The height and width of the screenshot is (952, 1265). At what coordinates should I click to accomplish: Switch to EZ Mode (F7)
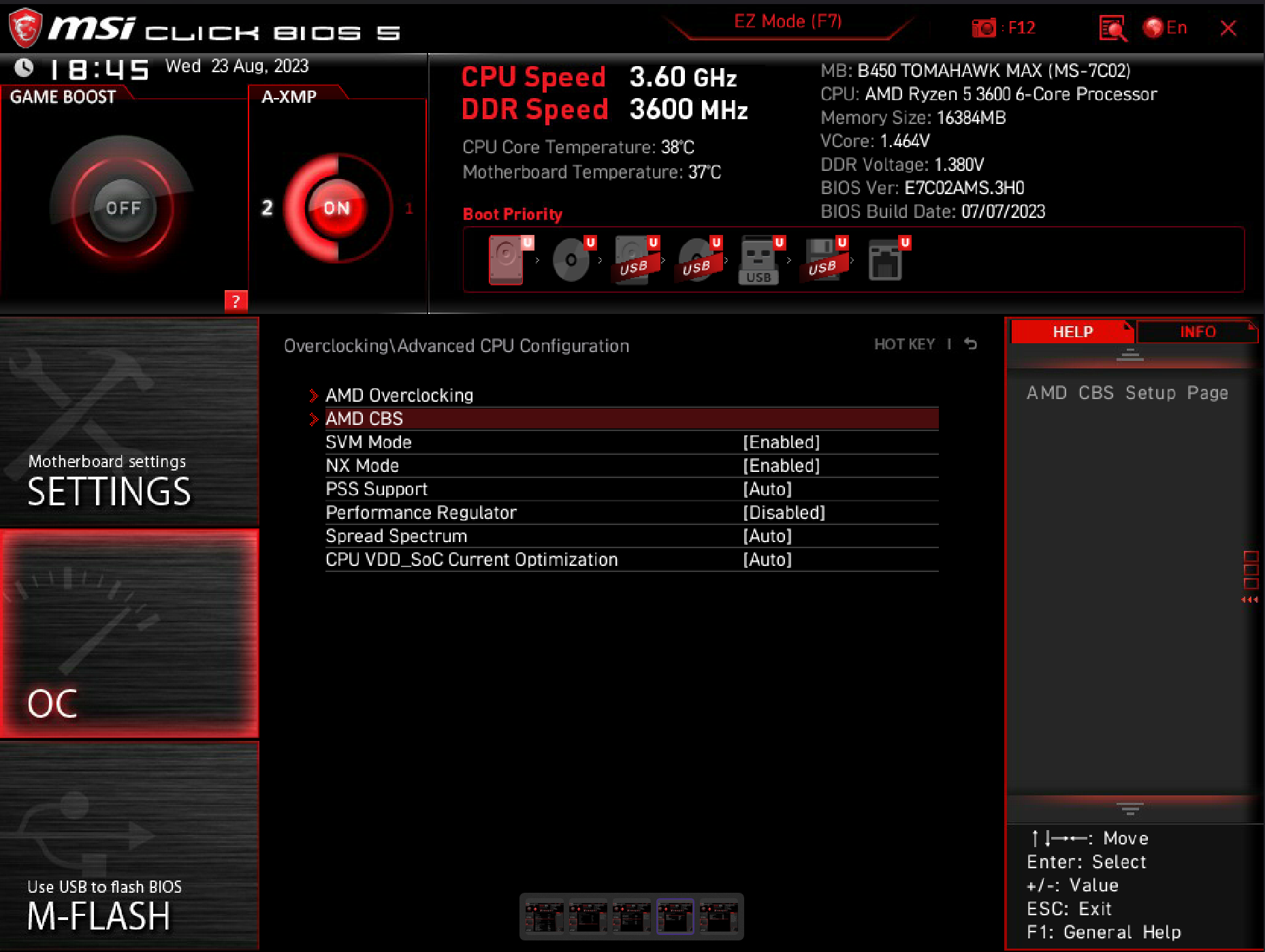(788, 22)
